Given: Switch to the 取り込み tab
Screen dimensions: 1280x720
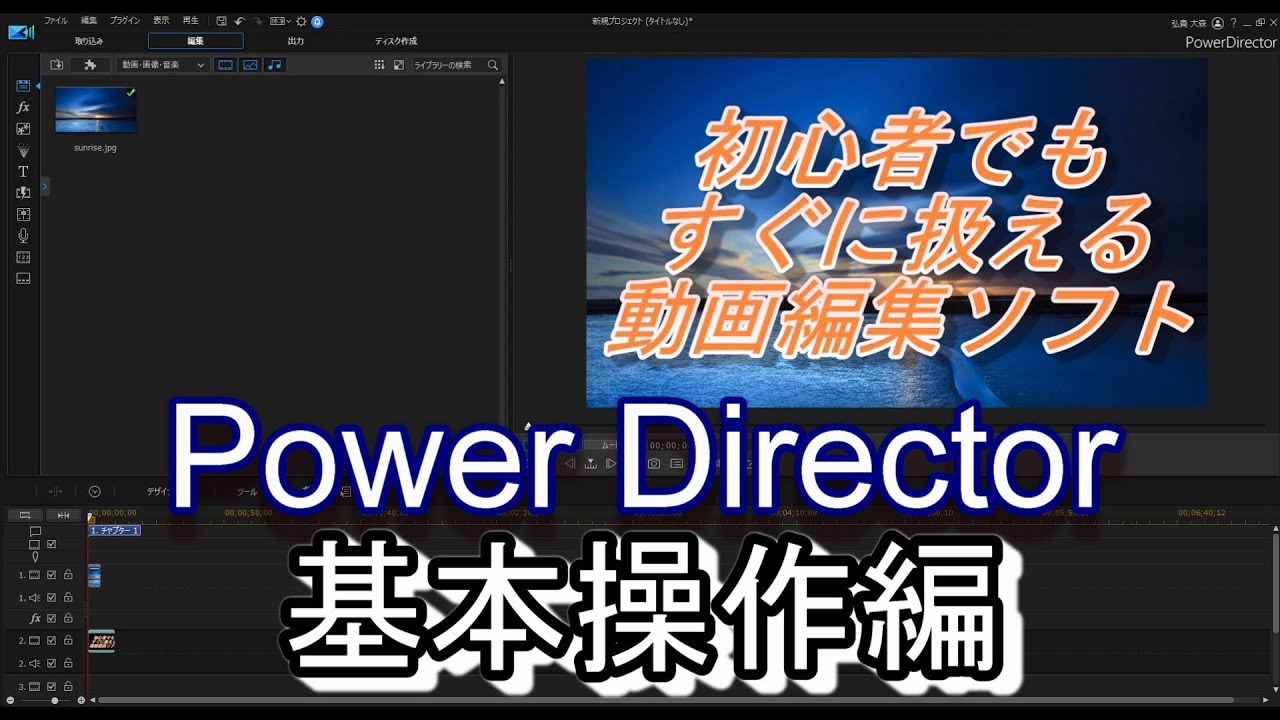Looking at the screenshot, I should coord(89,41).
